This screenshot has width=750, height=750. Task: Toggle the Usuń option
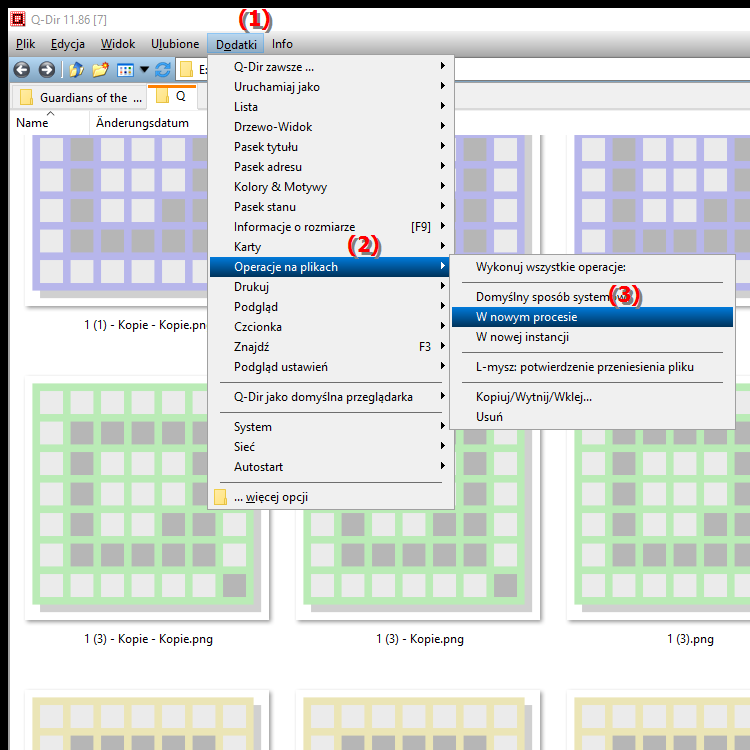592,417
